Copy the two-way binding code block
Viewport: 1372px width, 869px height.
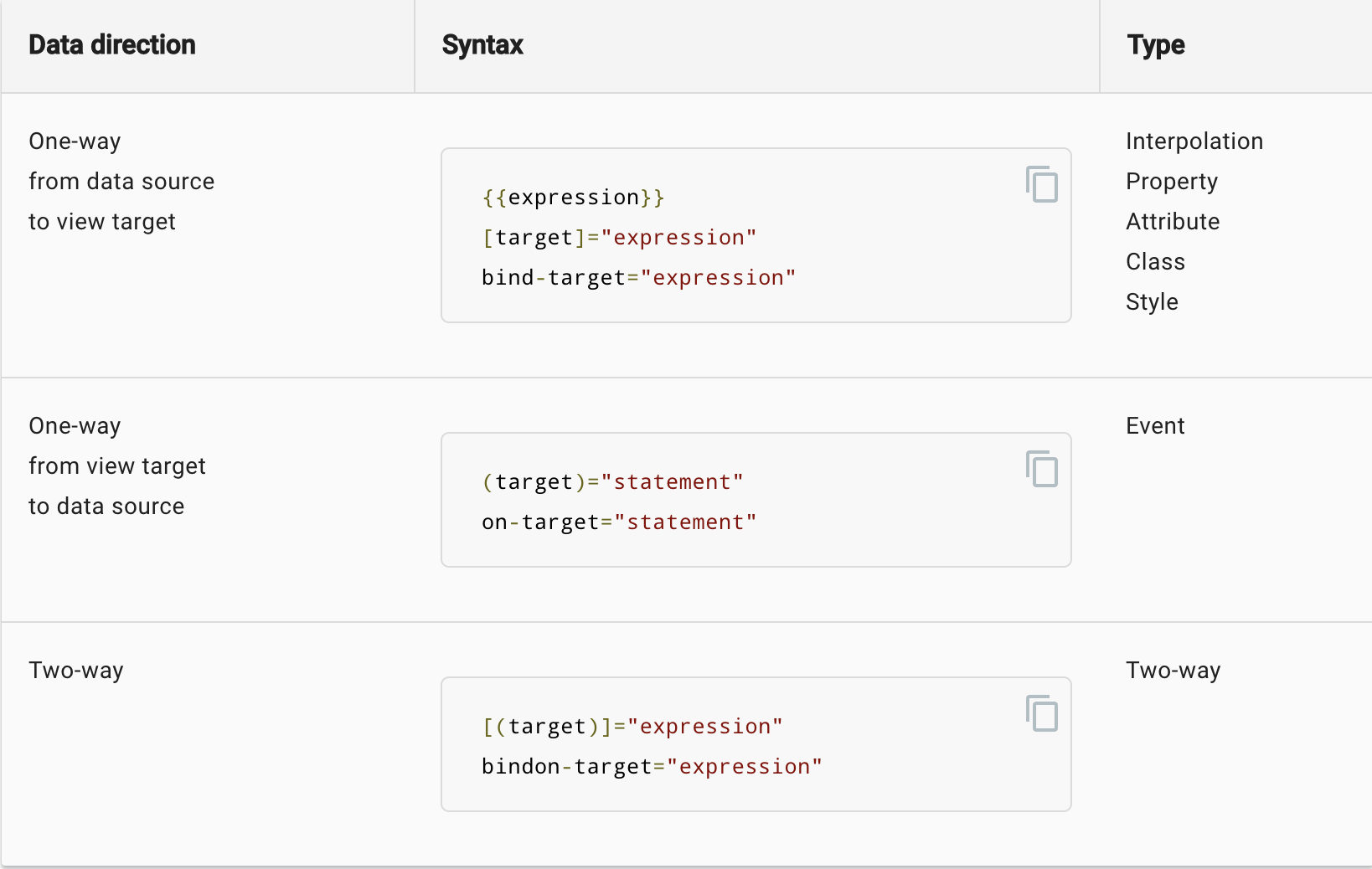1042,713
